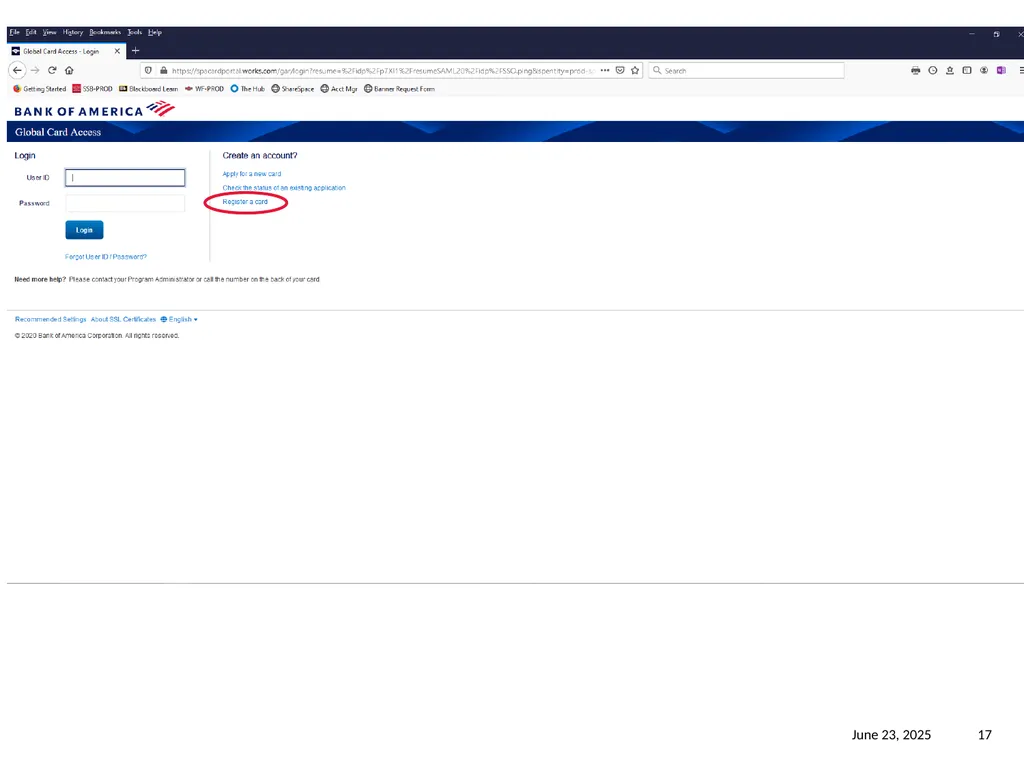Open a new tab with the plus icon
Screen dimensions: 1024x768
click(x=136, y=50)
